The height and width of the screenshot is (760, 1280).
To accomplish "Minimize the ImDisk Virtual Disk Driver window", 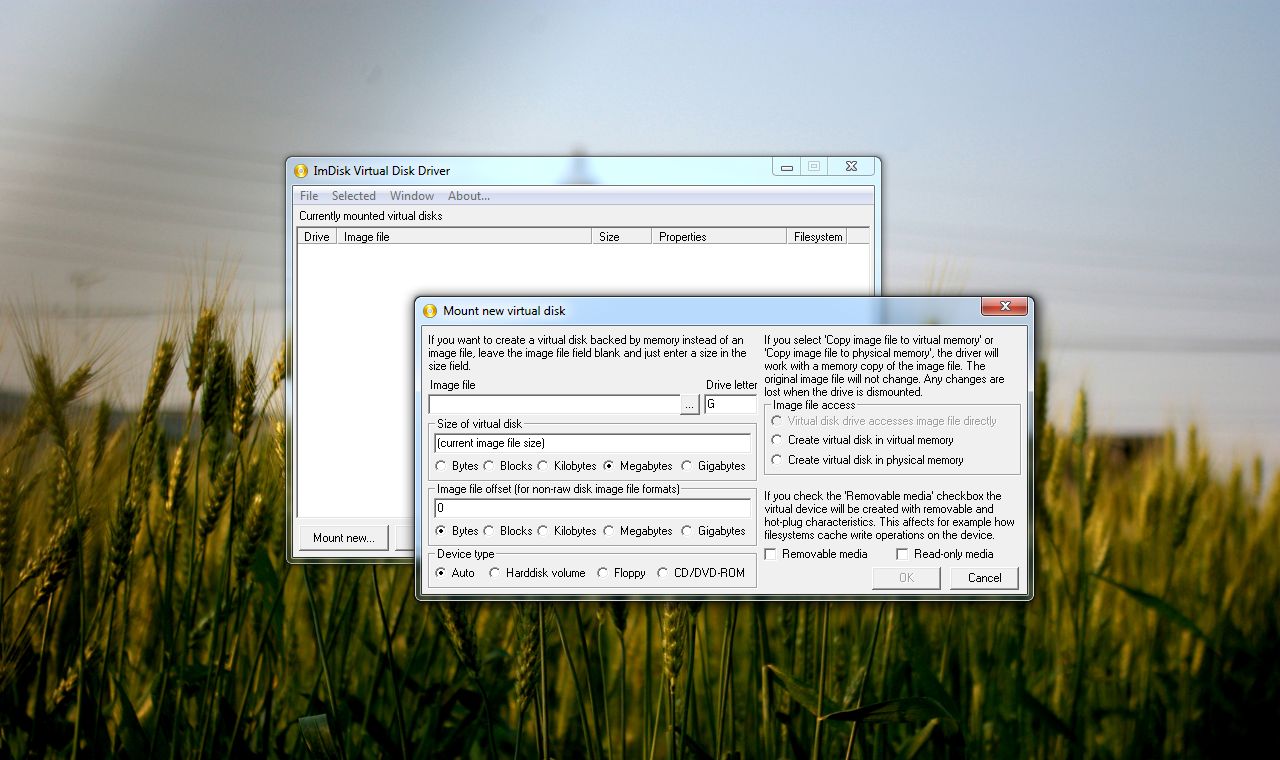I will (x=787, y=167).
